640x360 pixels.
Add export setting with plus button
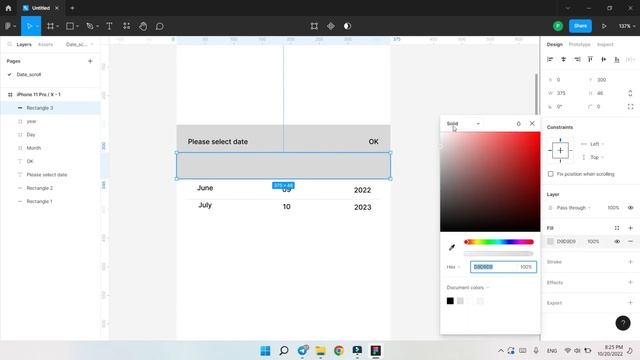coord(630,303)
